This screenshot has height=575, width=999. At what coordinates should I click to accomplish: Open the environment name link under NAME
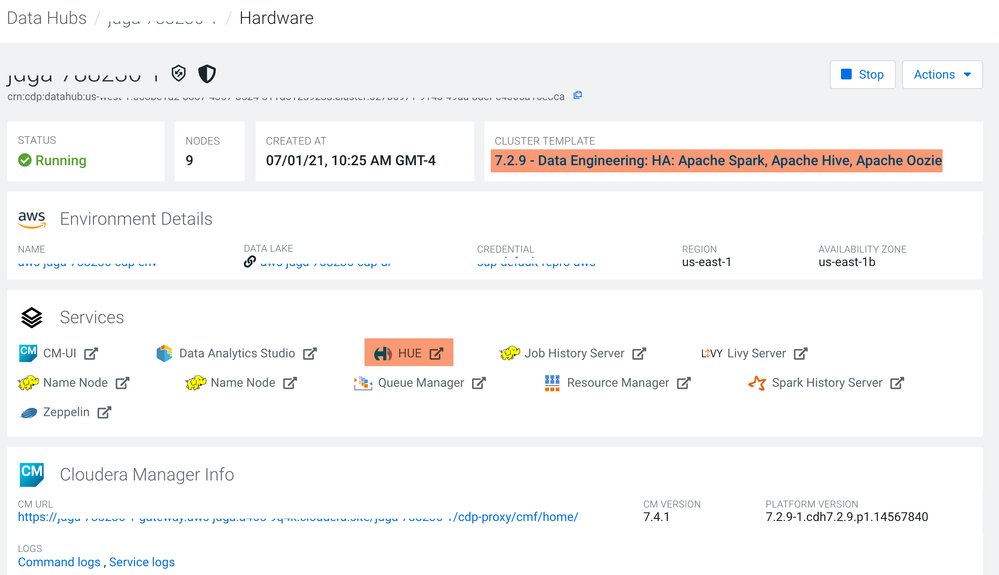87,262
